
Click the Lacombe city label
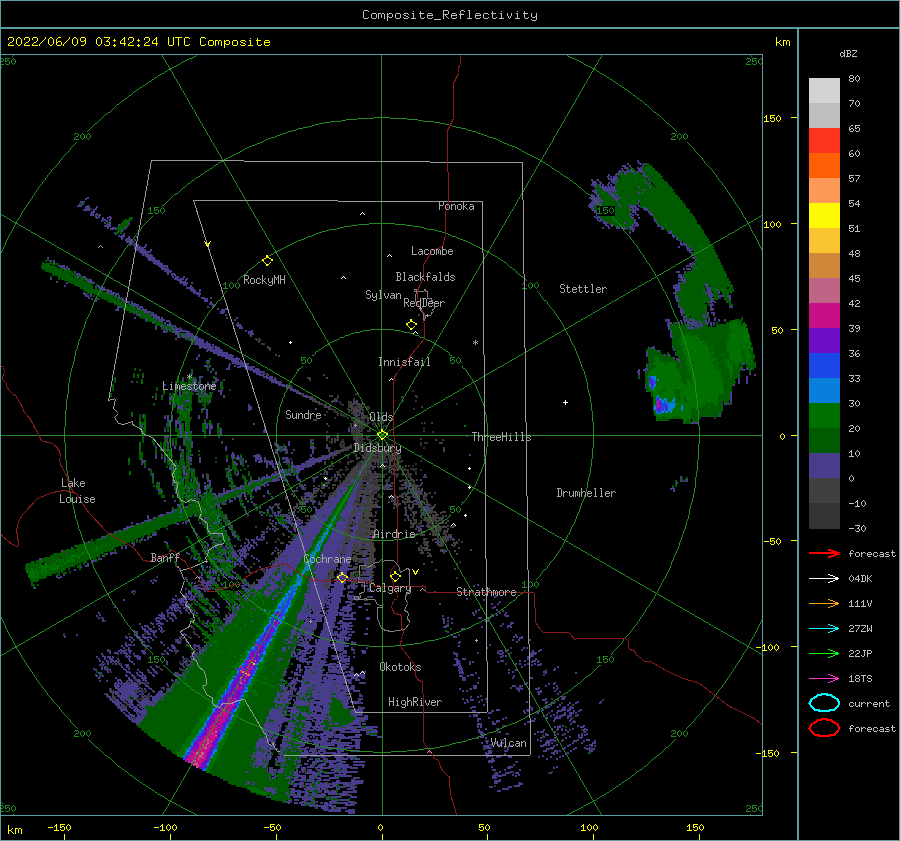(432, 251)
